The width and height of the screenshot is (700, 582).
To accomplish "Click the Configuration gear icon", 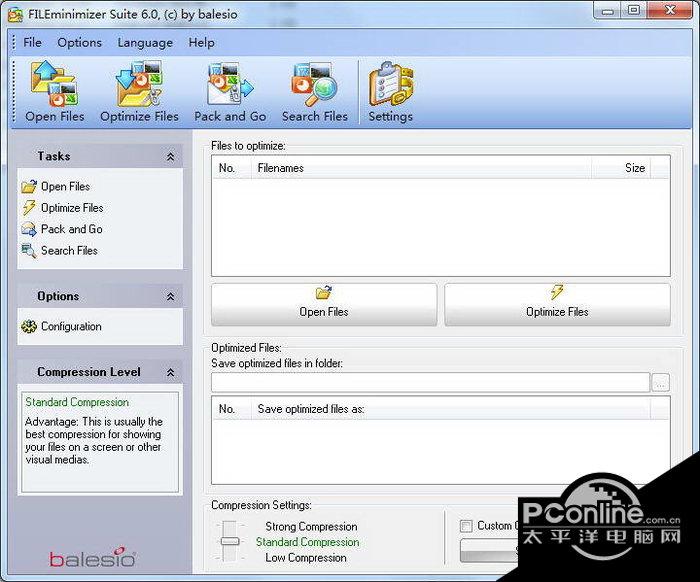I will pos(29,326).
